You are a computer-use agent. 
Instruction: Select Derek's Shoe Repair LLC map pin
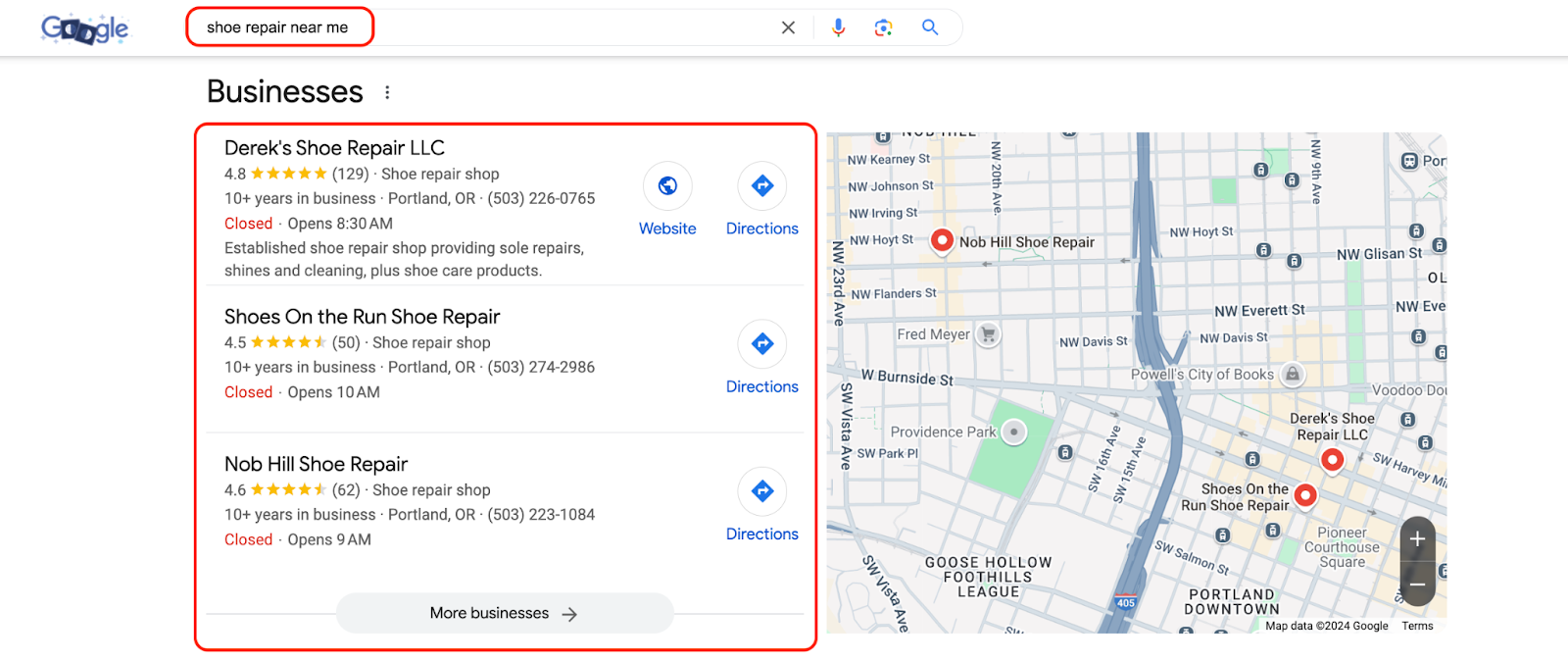pos(1332,459)
